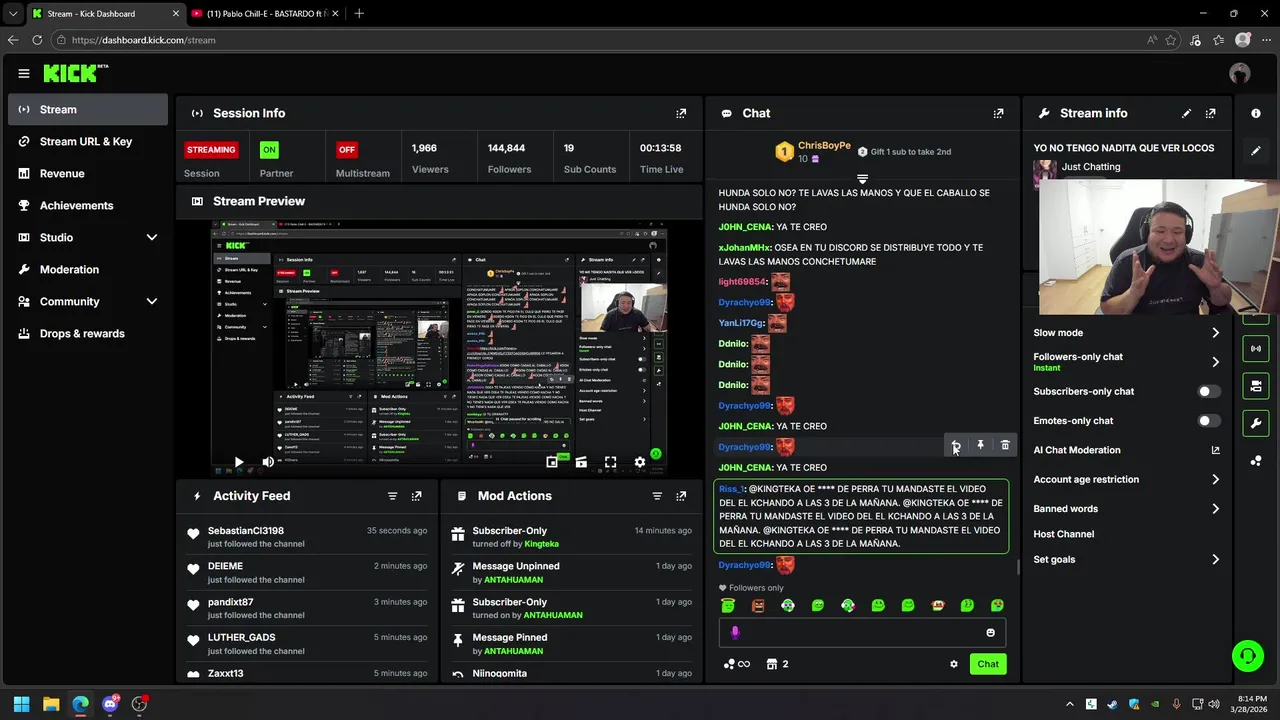Image resolution: width=1280 pixels, height=720 pixels.
Task: Delete the hovered Dyrachyo99 chat message
Action: (1005, 446)
